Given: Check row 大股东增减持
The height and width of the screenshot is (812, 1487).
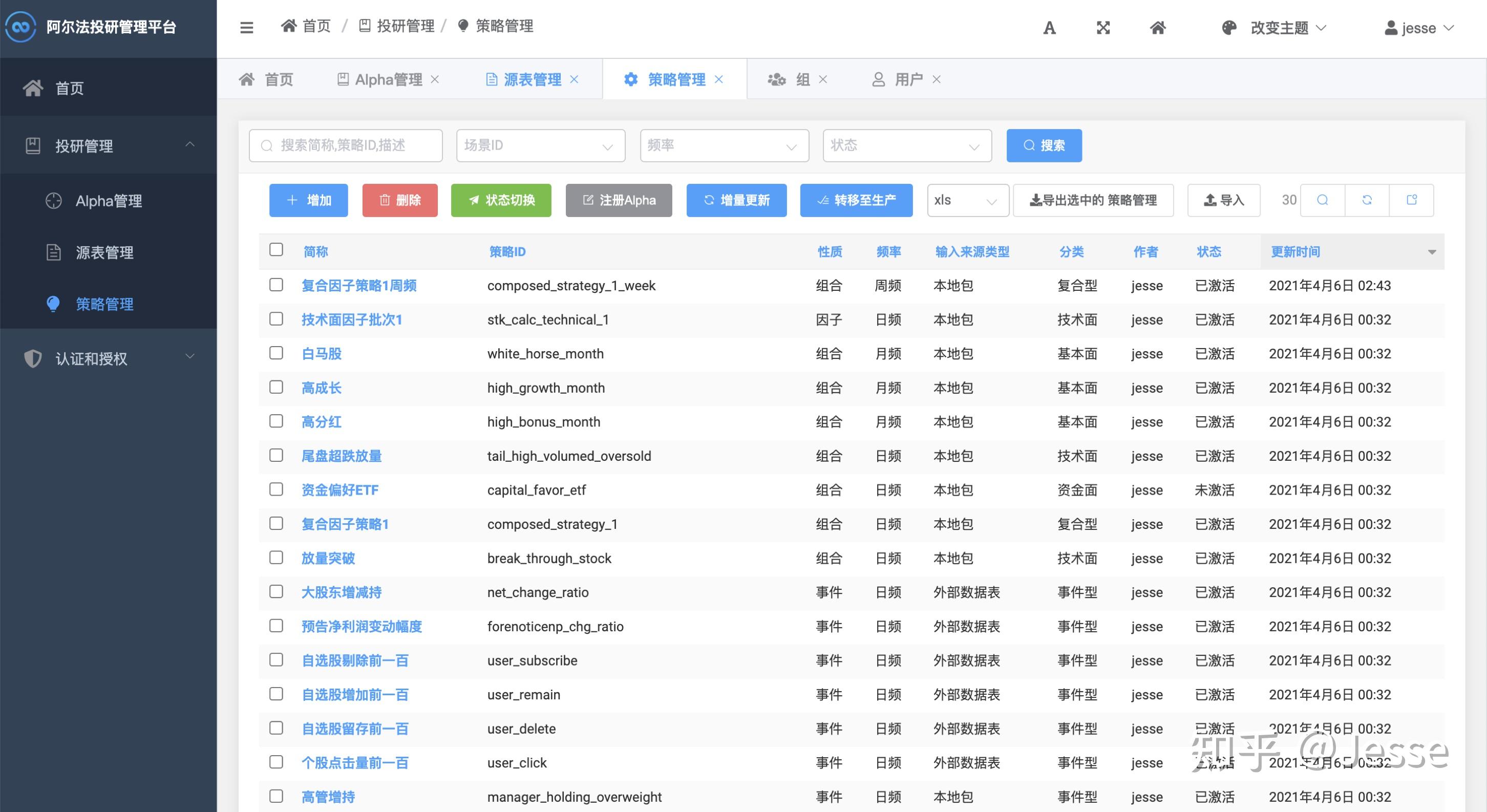Looking at the screenshot, I should click(277, 591).
